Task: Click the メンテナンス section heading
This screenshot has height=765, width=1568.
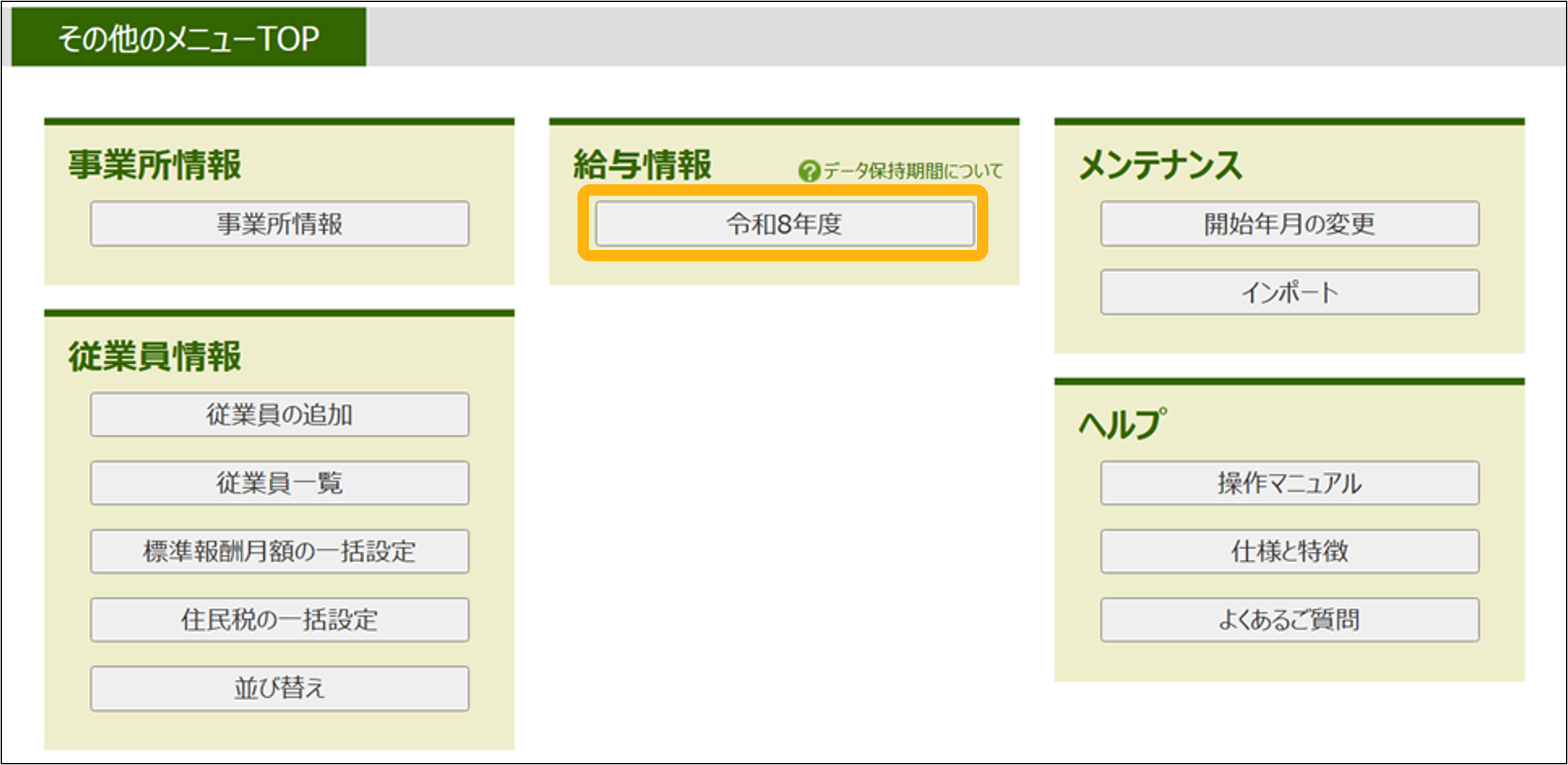Action: [x=1160, y=165]
